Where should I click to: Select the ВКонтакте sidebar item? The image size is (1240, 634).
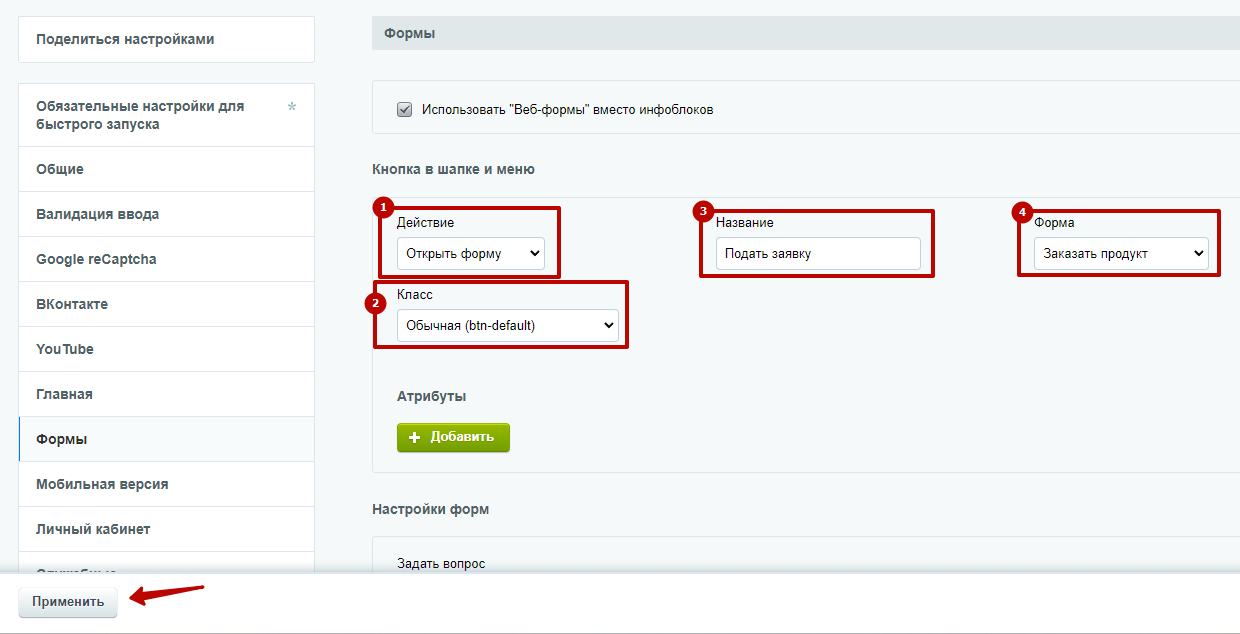(166, 304)
